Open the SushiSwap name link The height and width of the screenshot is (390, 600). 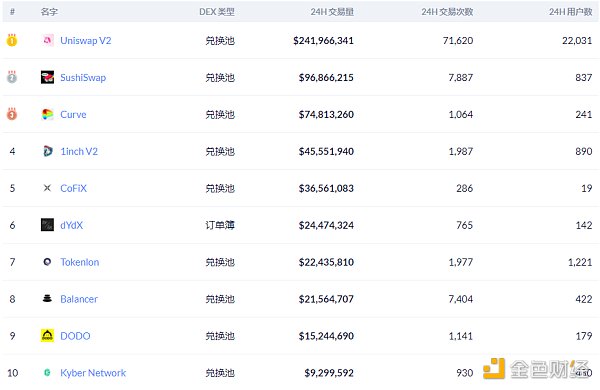point(83,78)
